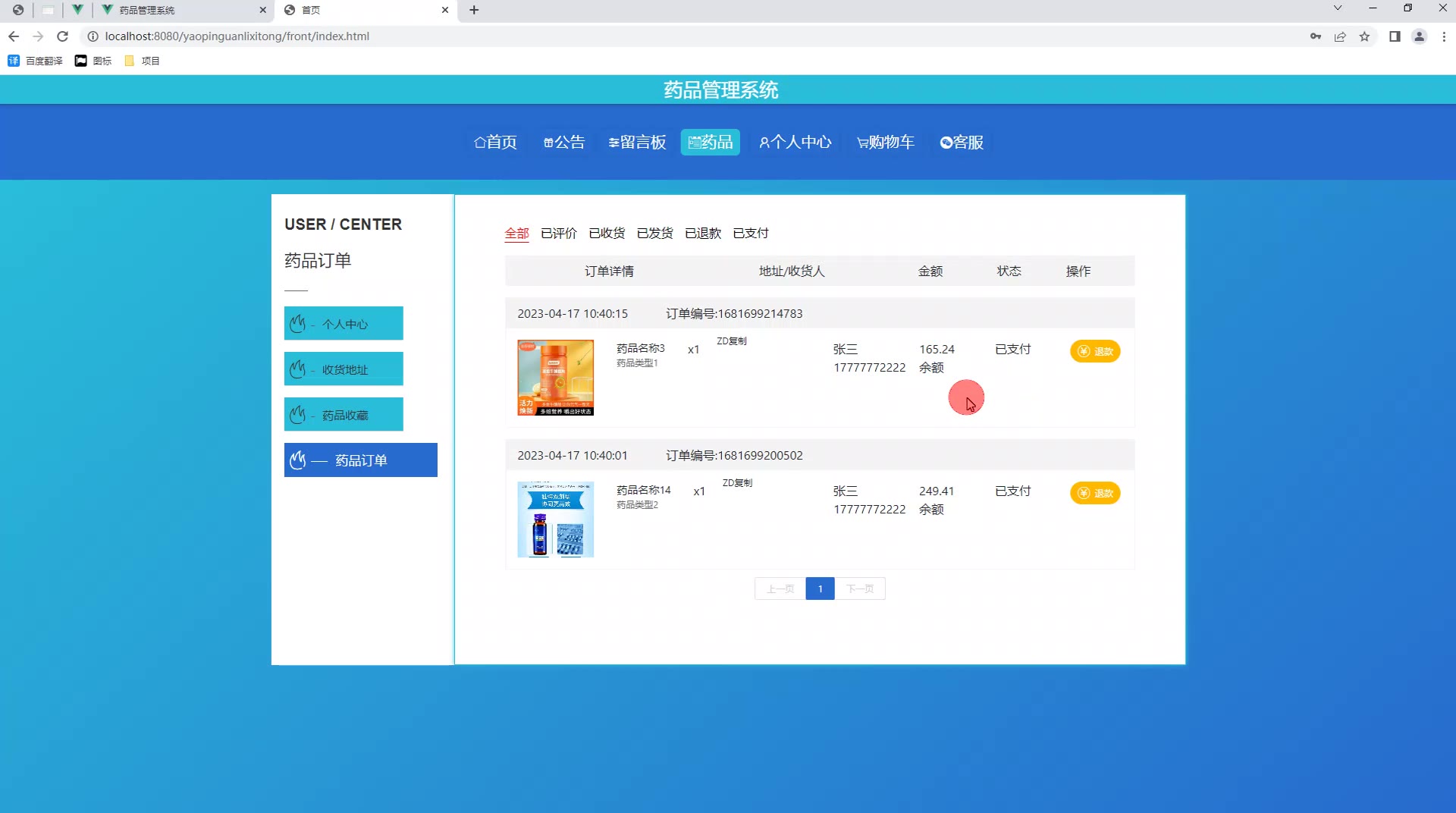Open 药品收藏 in the user center sidebar
Viewport: 1456px width, 813px height.
tap(344, 415)
